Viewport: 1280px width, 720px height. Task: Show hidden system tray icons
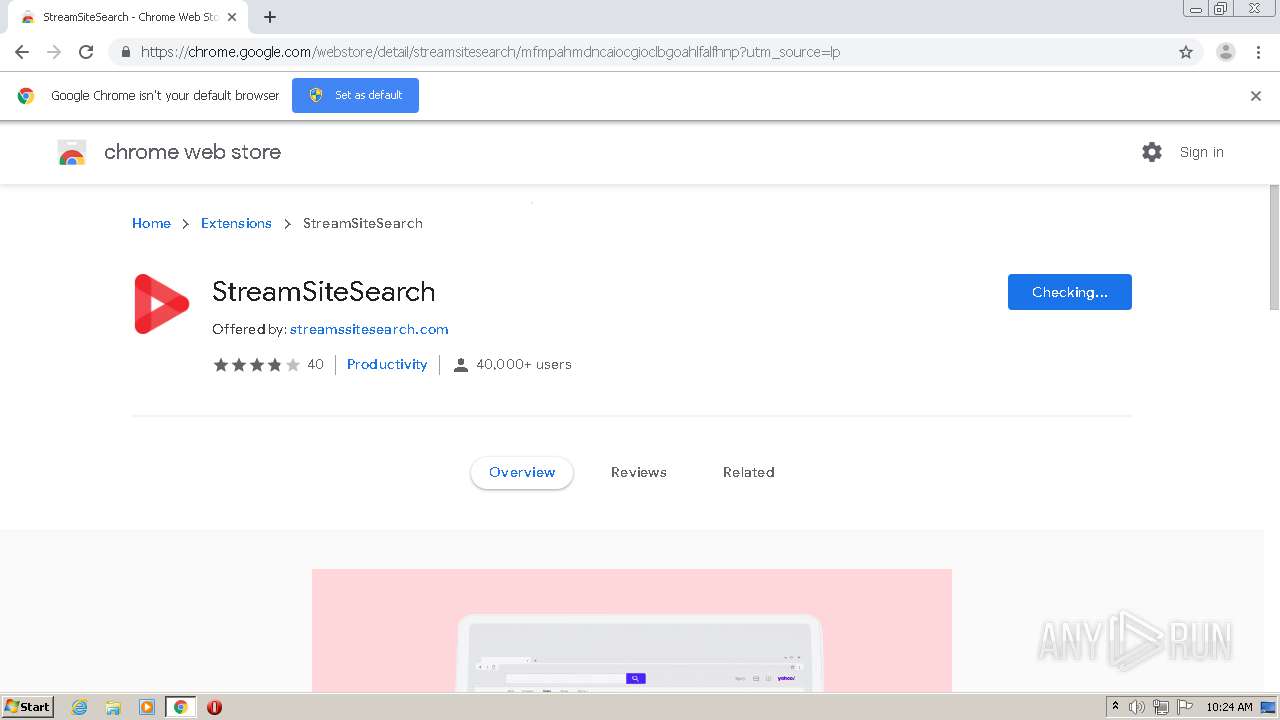click(x=1115, y=707)
